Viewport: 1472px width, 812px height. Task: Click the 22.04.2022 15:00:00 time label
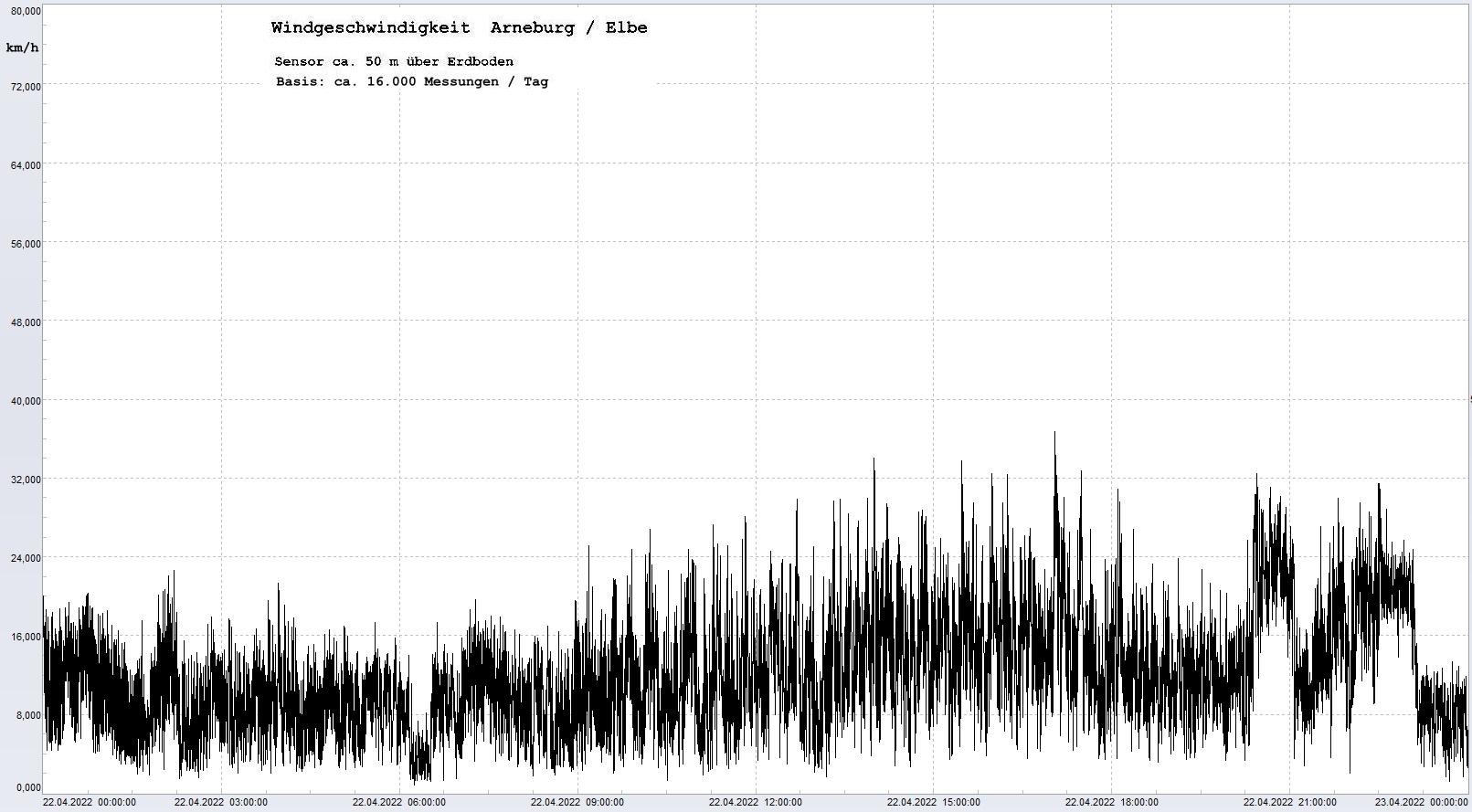(x=933, y=803)
